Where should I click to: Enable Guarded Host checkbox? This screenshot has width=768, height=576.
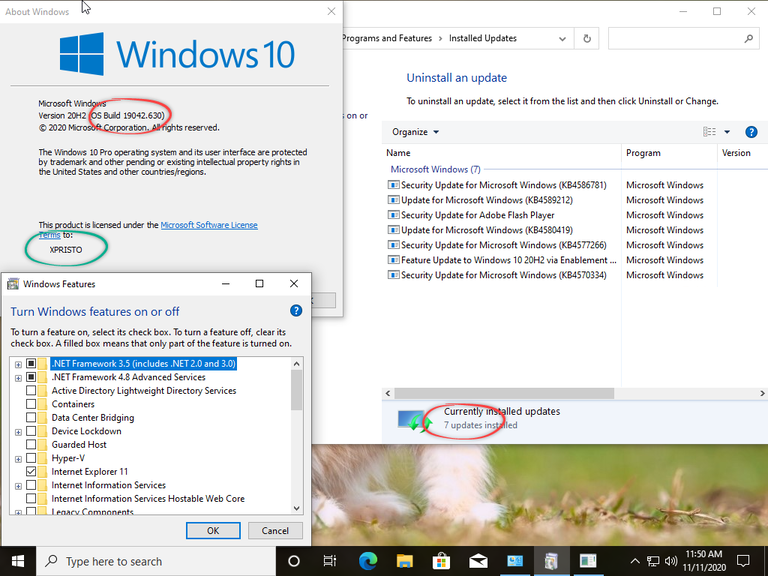[31, 444]
